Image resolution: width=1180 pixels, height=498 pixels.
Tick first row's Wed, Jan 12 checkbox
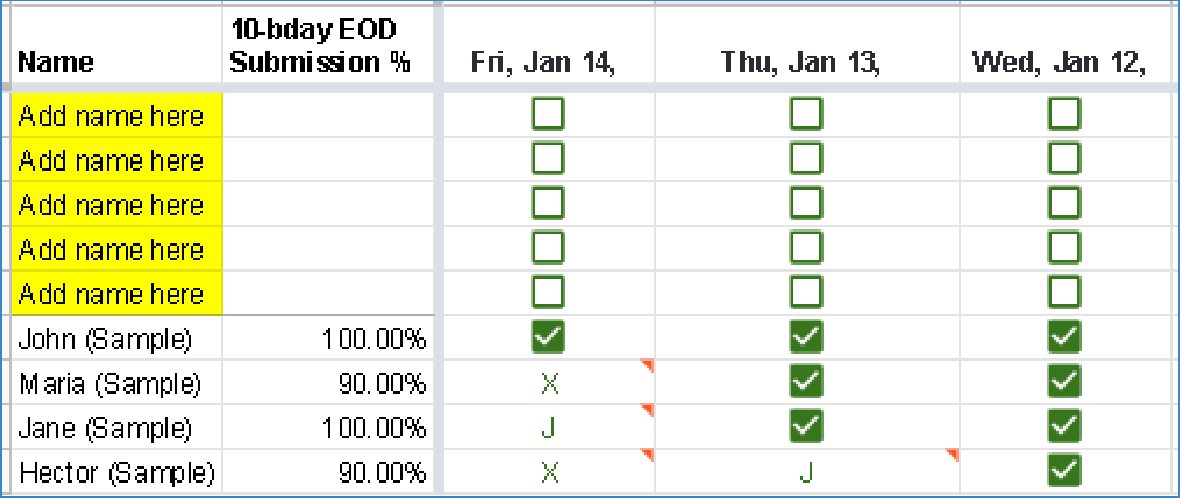tap(1064, 115)
